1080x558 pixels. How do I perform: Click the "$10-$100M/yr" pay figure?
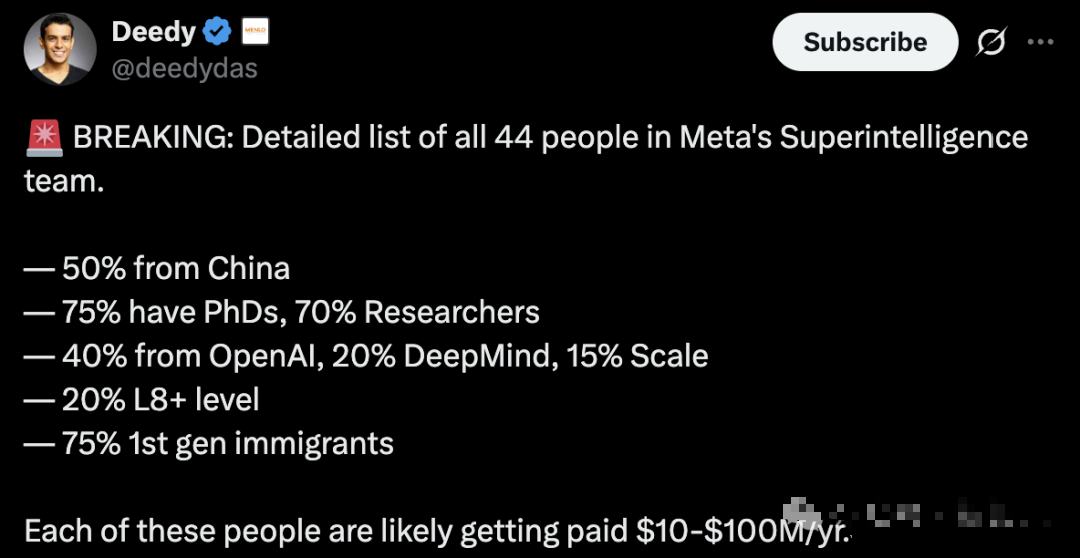click(x=740, y=531)
